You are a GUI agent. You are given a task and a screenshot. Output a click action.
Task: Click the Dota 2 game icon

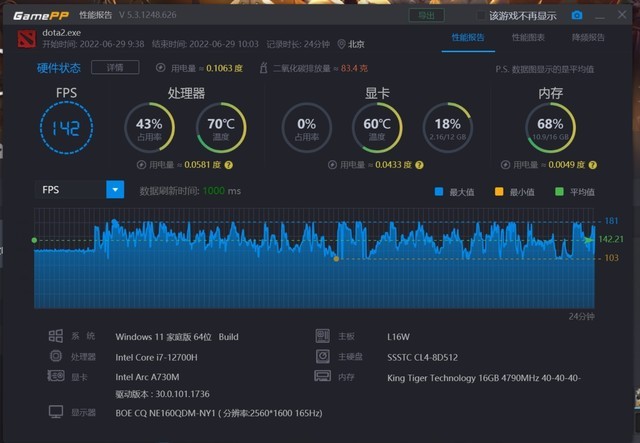(x=27, y=39)
